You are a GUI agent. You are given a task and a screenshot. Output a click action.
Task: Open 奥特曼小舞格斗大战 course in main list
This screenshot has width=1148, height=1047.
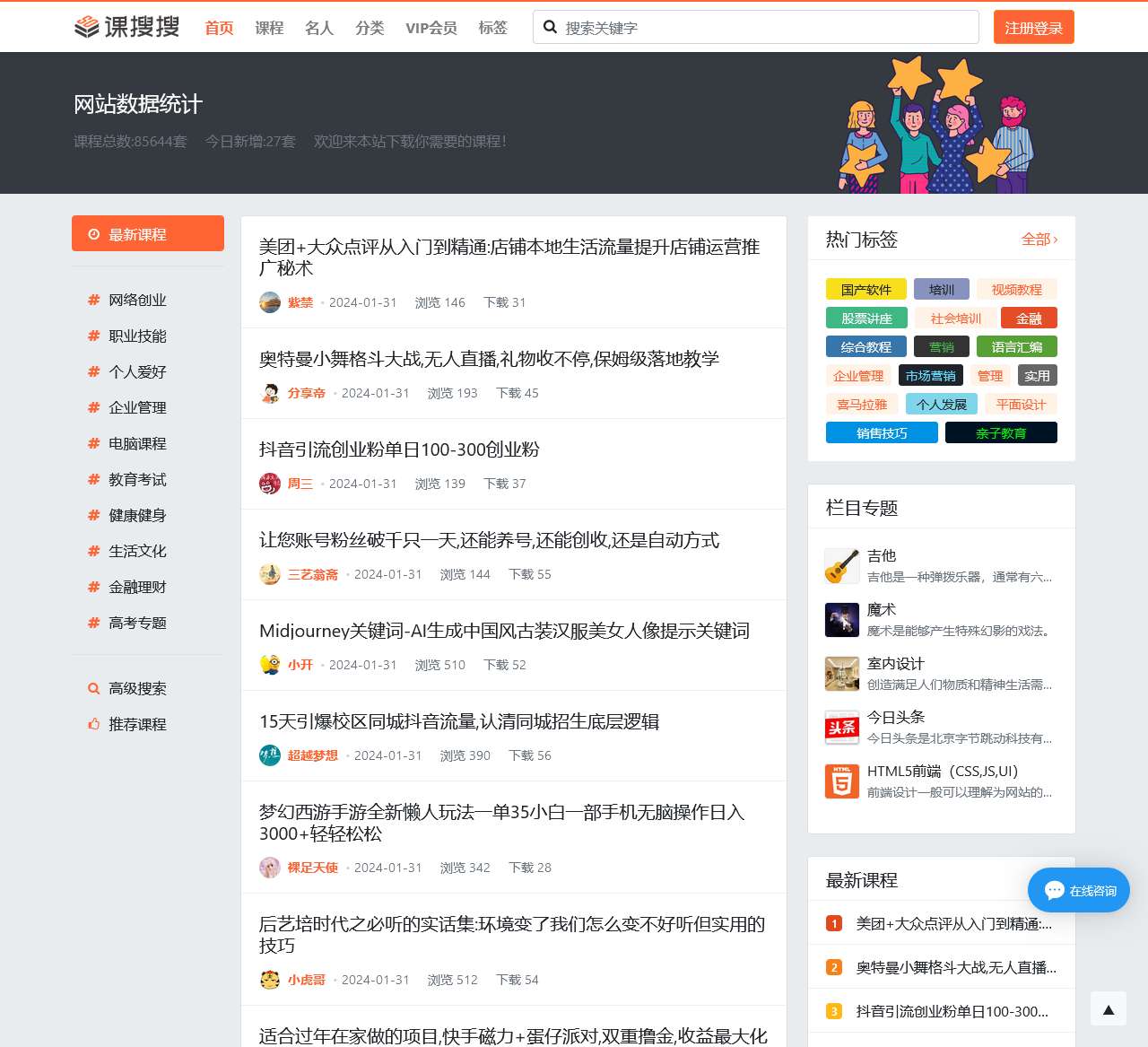(x=489, y=359)
